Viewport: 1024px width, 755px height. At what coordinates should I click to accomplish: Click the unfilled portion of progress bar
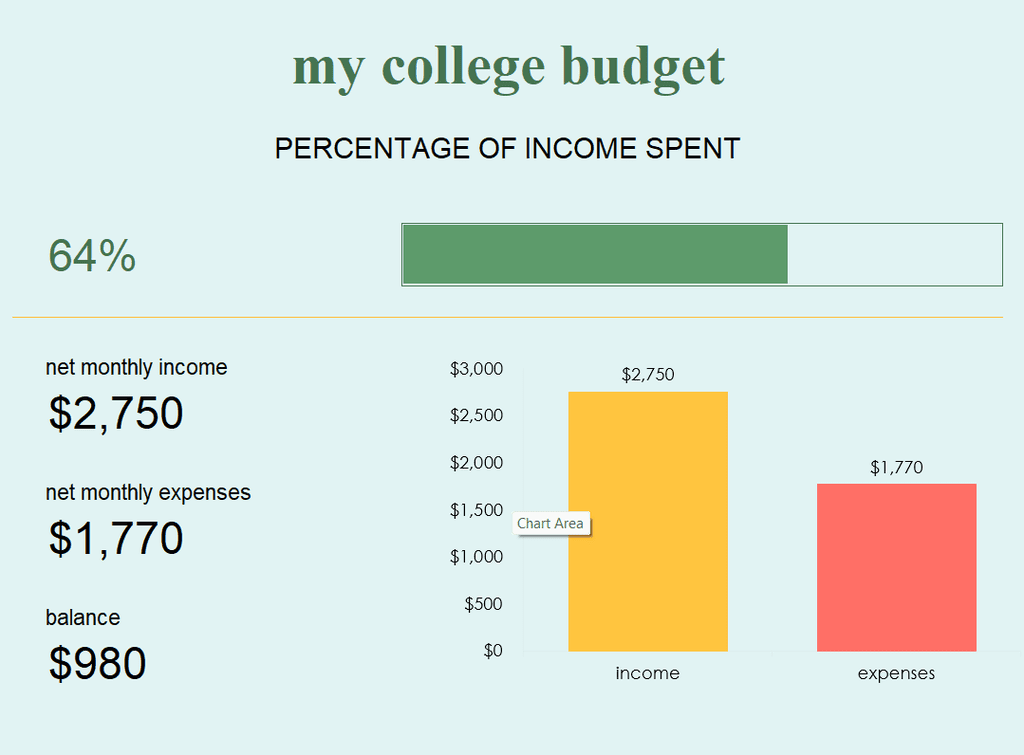pyautogui.click(x=894, y=255)
